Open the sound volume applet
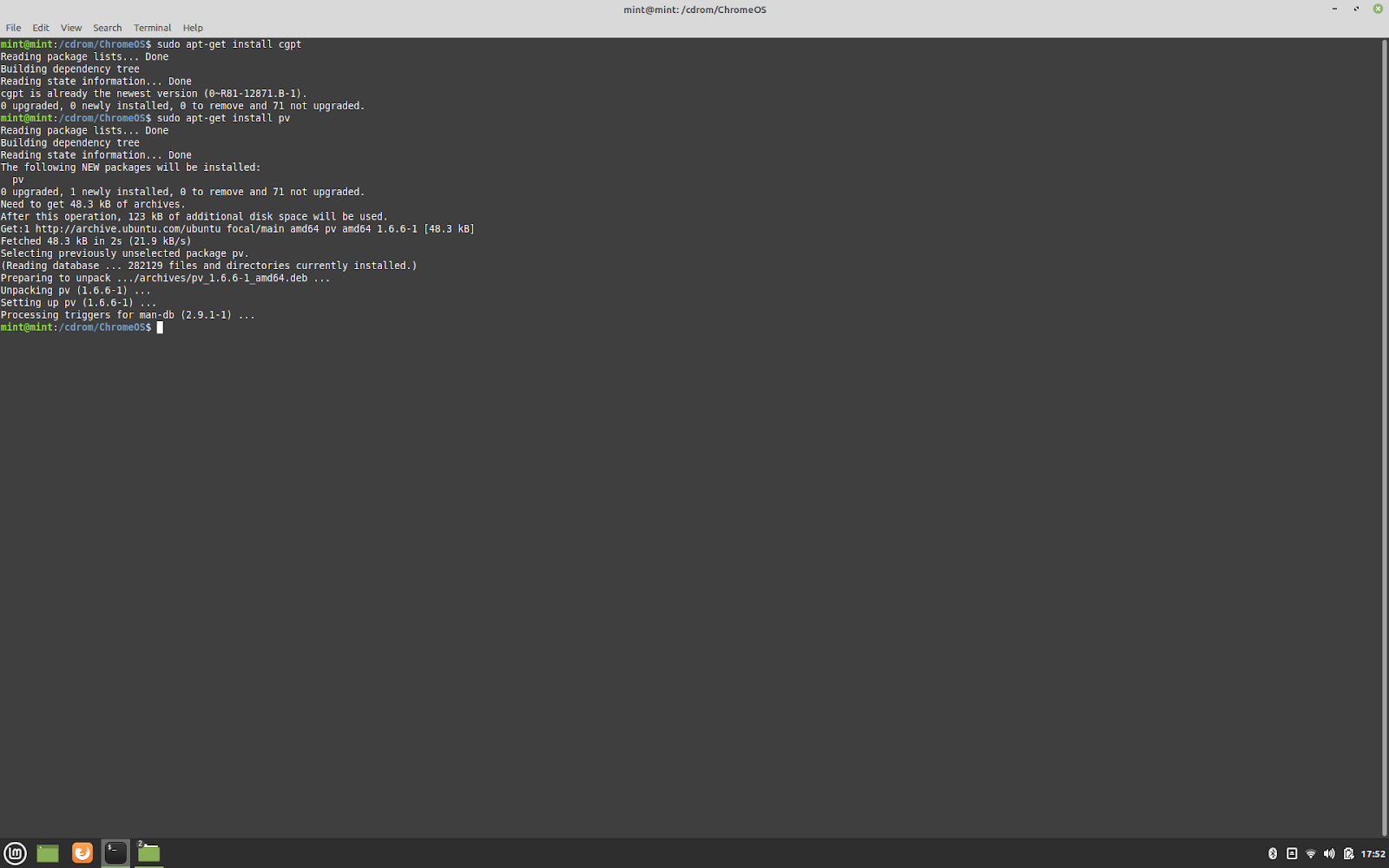The height and width of the screenshot is (868, 1389). tap(1329, 853)
